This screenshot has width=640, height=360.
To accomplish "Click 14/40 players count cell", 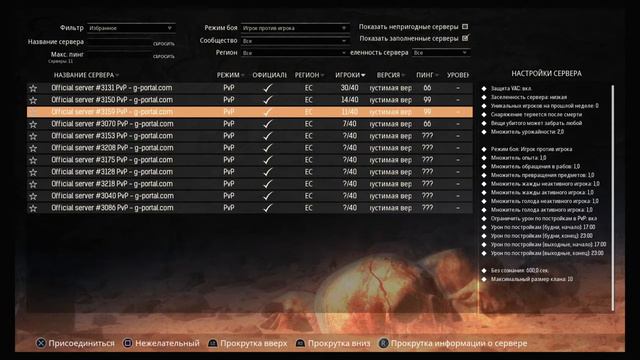I will coord(349,100).
